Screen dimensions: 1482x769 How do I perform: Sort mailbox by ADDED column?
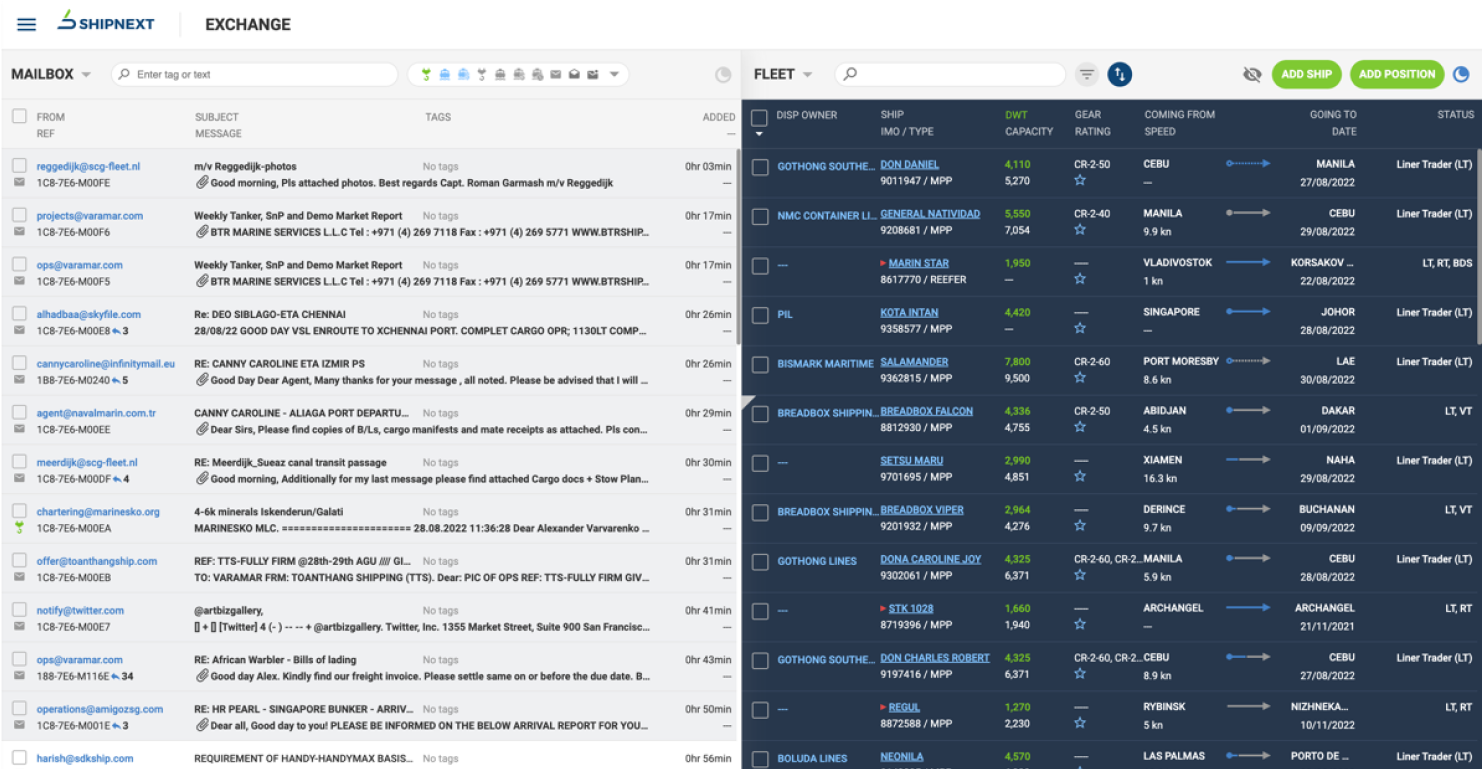718,117
